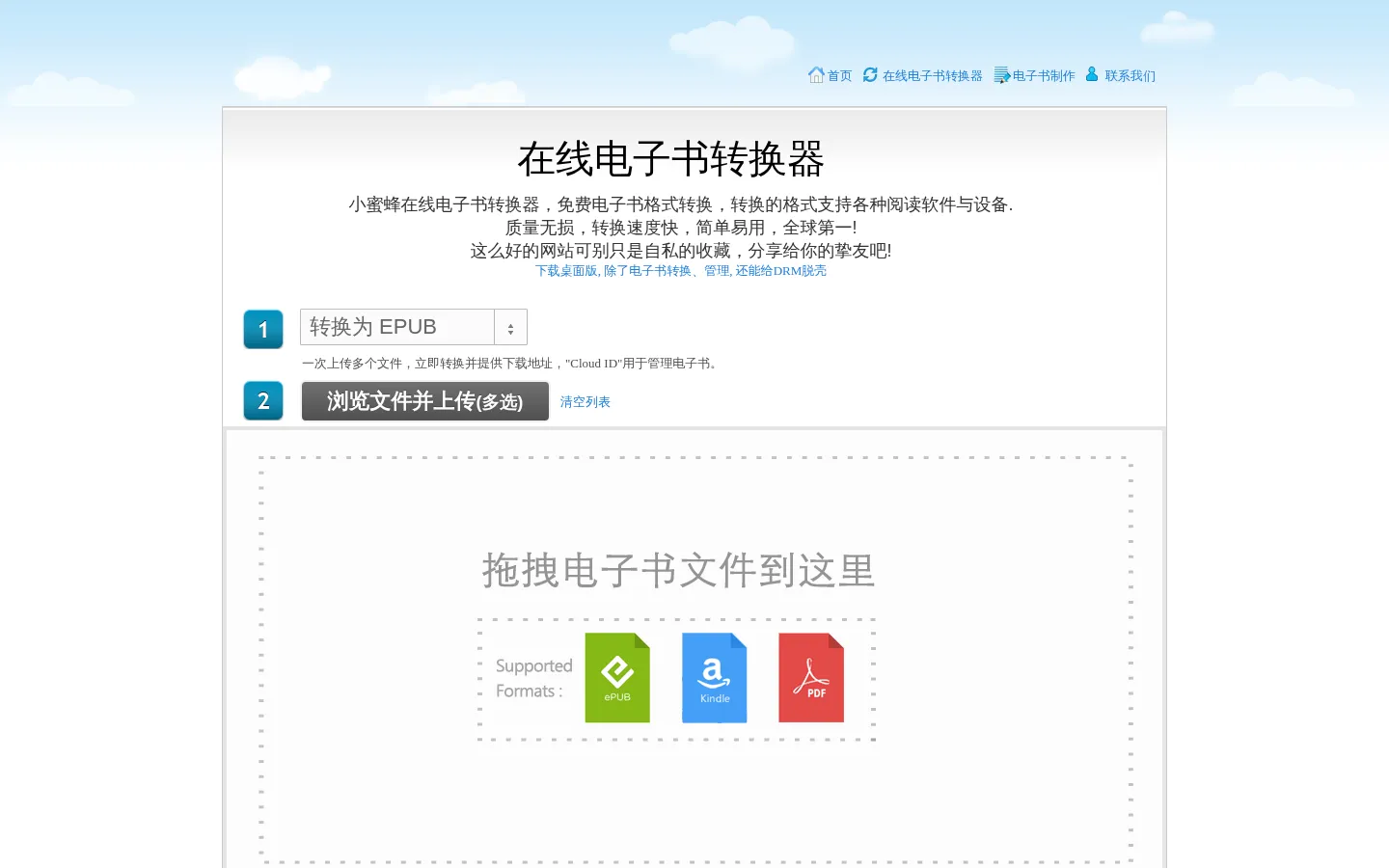Click the blue Kindle format icon

[x=715, y=678]
